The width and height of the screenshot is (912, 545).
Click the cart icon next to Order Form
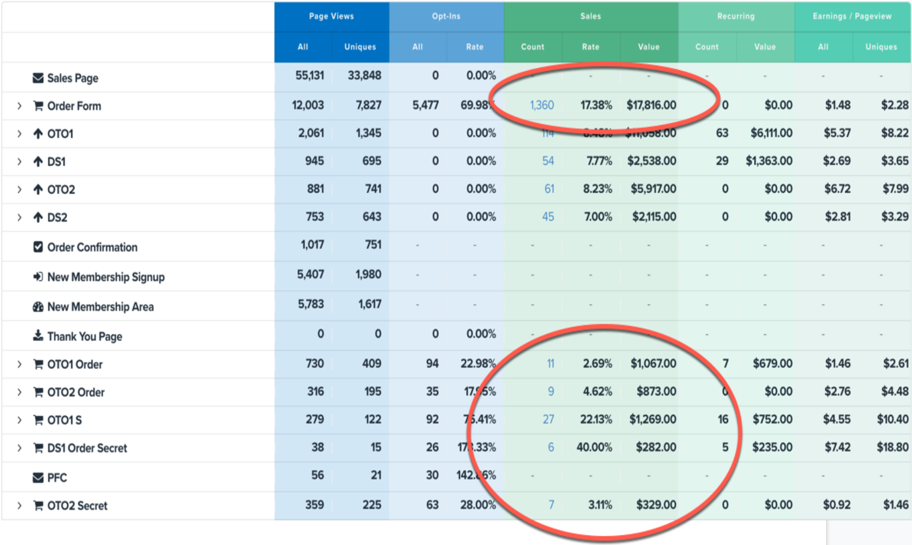[x=38, y=106]
